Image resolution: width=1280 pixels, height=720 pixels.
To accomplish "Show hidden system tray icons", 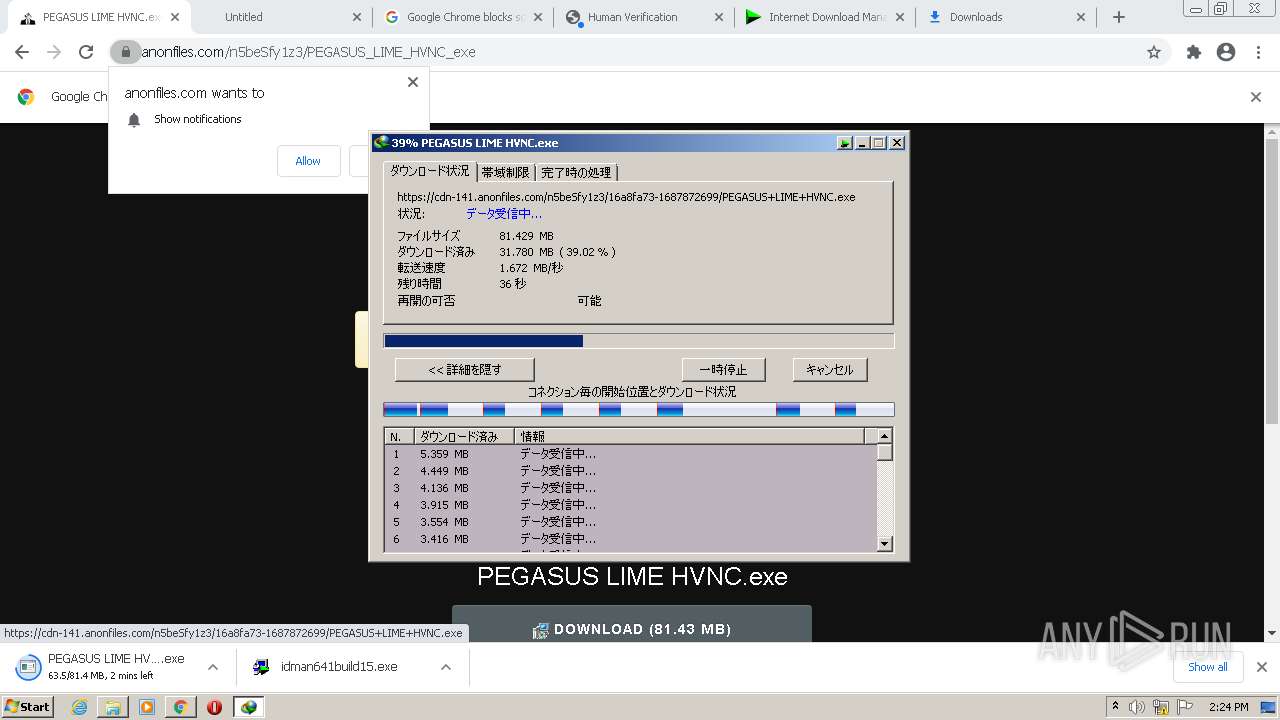I will point(1115,707).
